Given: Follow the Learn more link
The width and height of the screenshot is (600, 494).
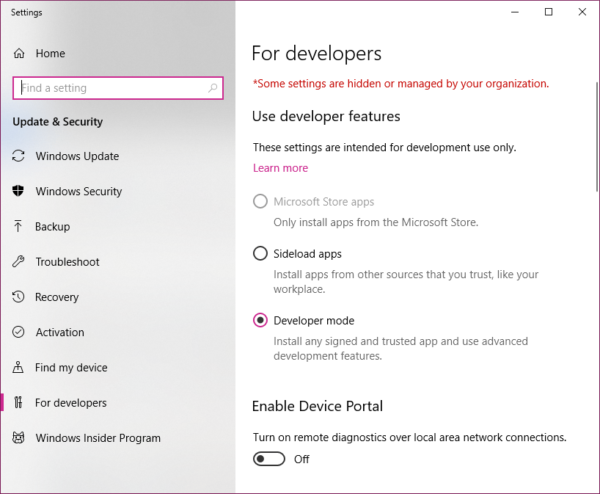Looking at the screenshot, I should (280, 168).
